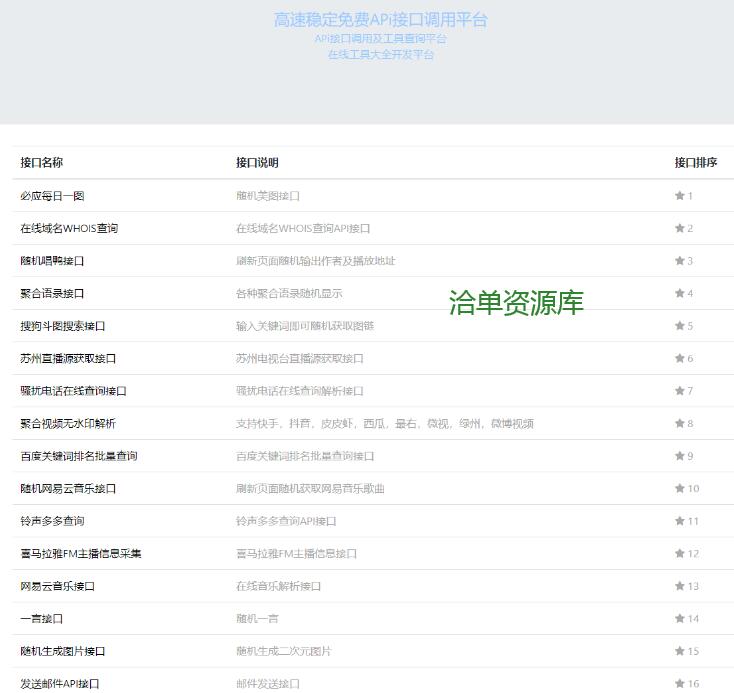The width and height of the screenshot is (734, 693).
Task: Click the star icon in row 1
Action: [x=680, y=196]
